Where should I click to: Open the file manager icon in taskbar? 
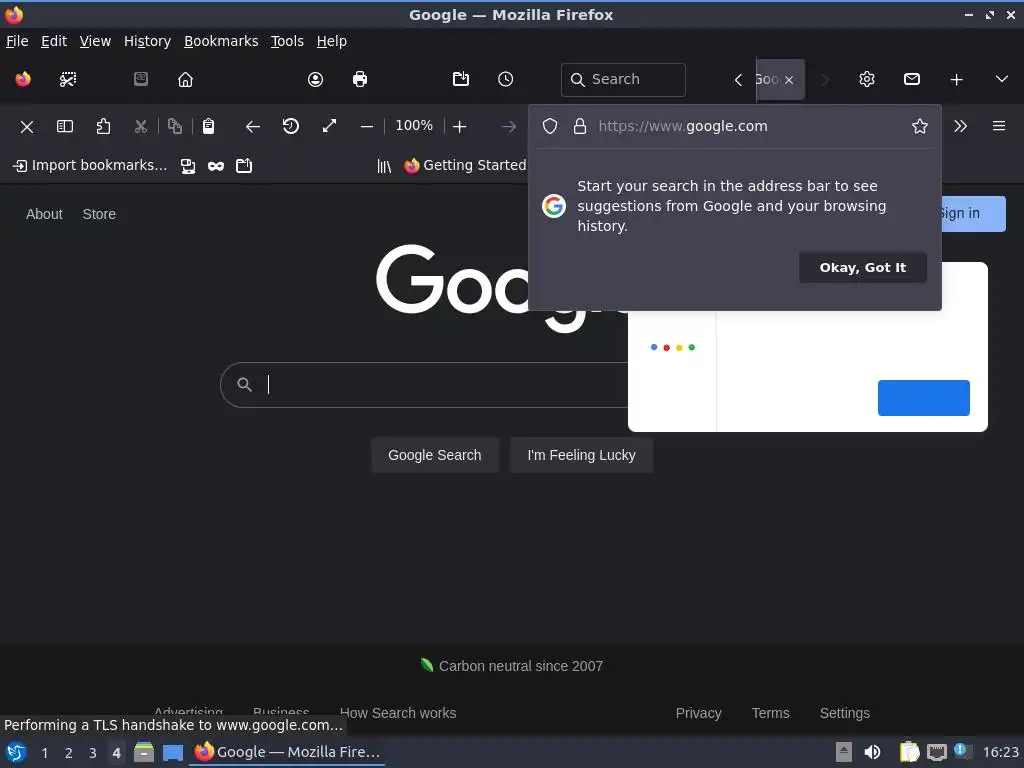[x=144, y=752]
